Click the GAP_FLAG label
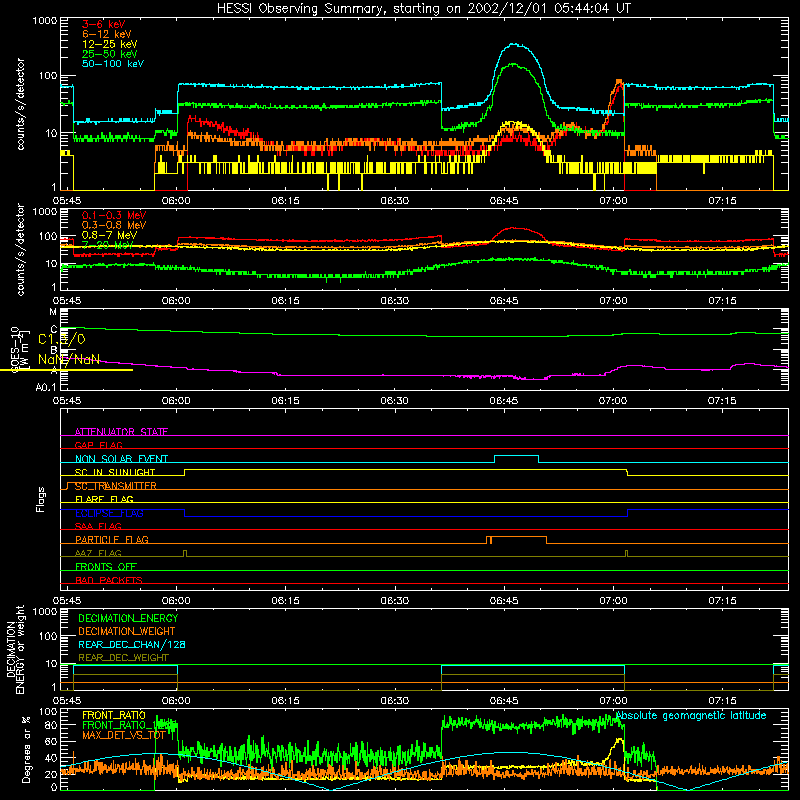800x800 pixels. tap(98, 445)
